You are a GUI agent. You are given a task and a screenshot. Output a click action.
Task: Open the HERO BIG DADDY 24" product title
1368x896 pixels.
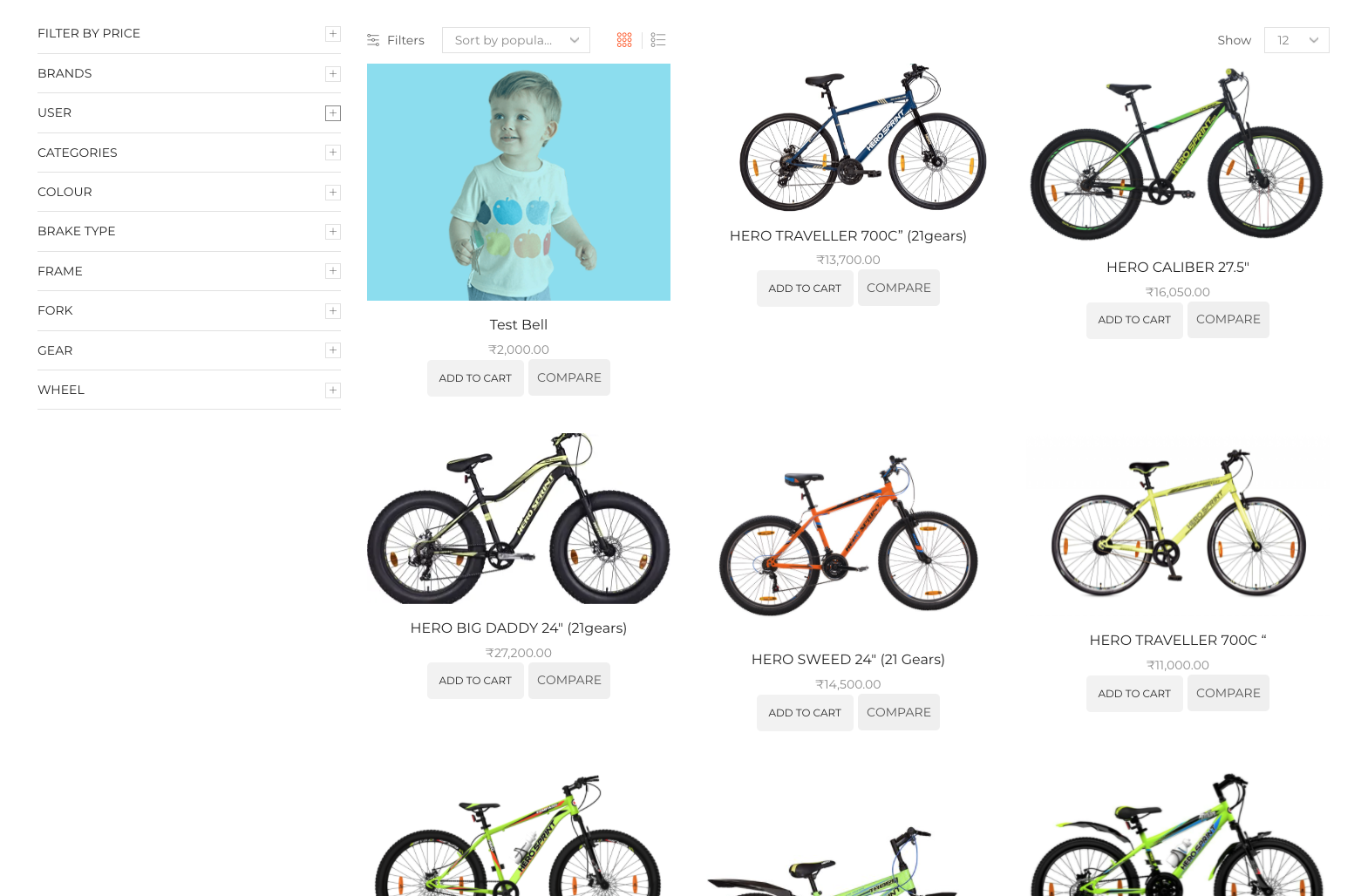[519, 628]
